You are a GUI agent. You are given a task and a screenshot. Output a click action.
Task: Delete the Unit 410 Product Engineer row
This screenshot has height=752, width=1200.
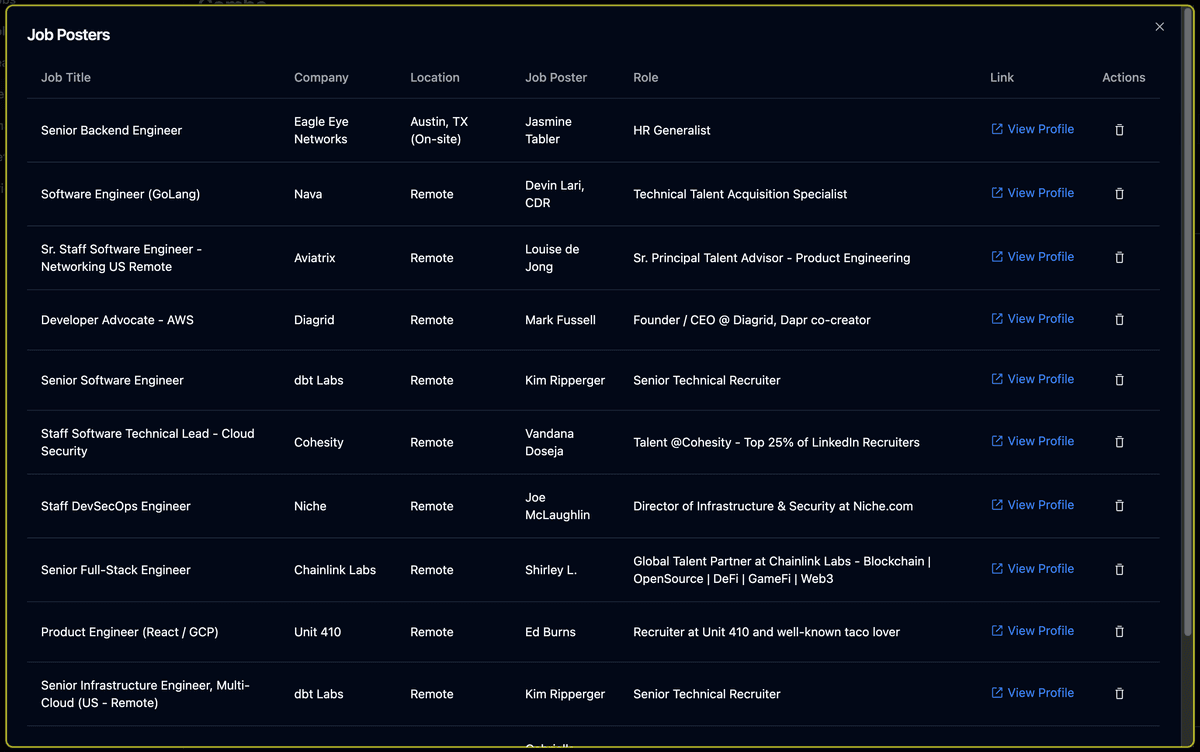point(1119,632)
